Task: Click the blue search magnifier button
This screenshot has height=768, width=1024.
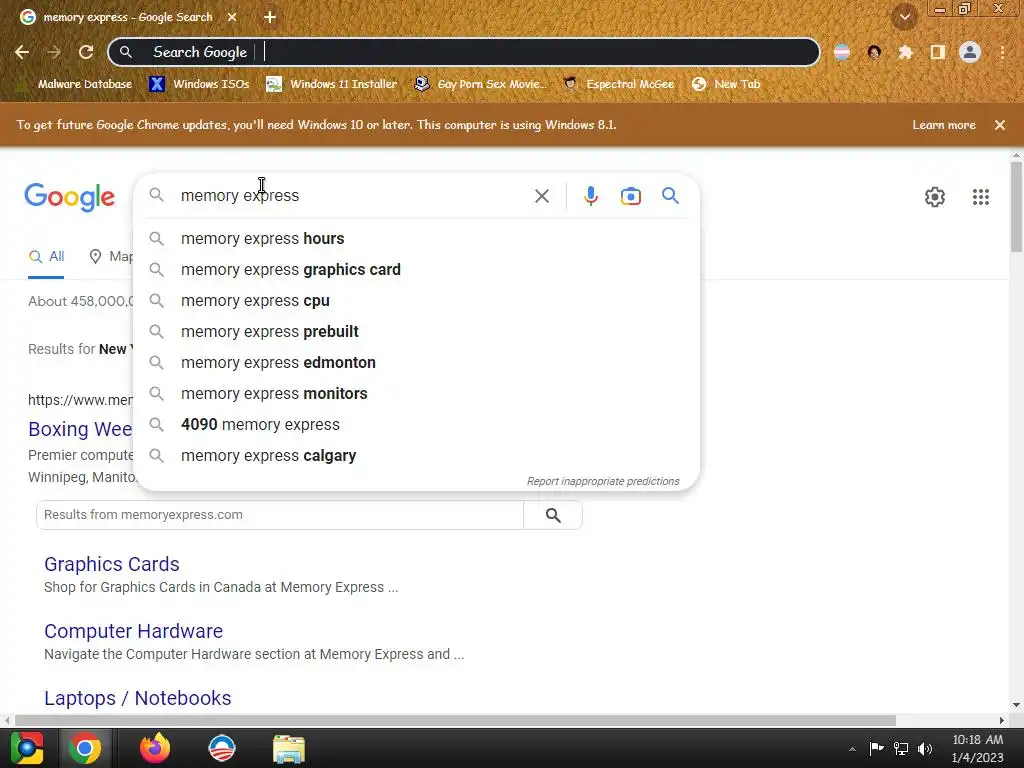Action: (x=670, y=195)
